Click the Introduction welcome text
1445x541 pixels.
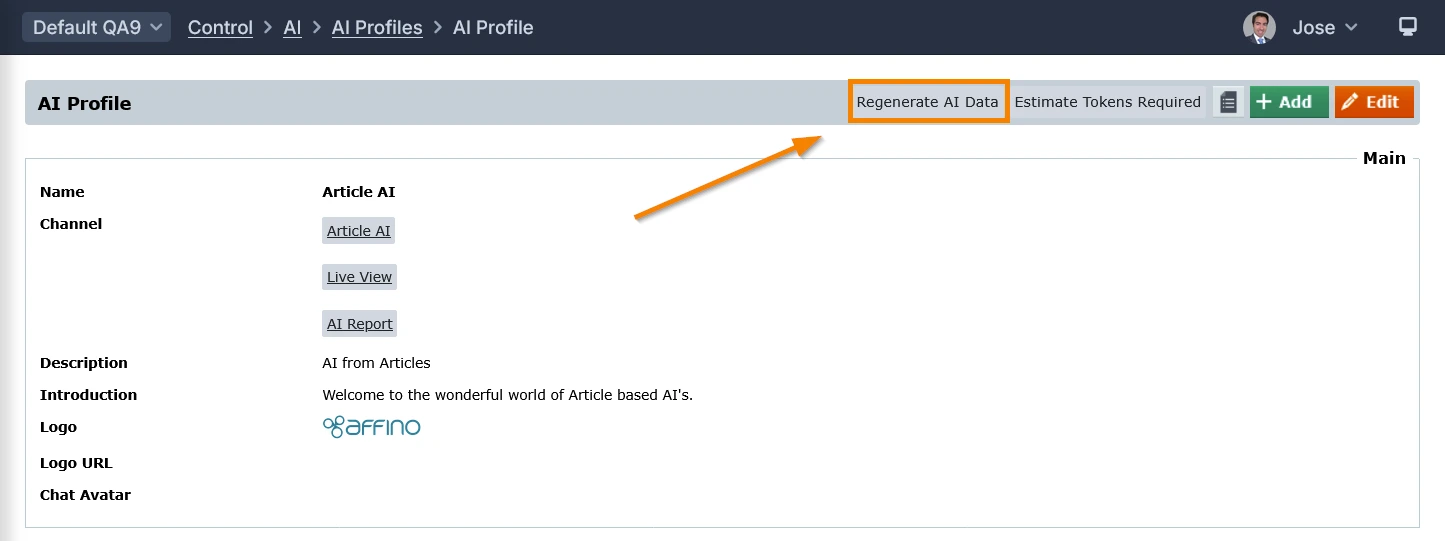click(x=507, y=395)
